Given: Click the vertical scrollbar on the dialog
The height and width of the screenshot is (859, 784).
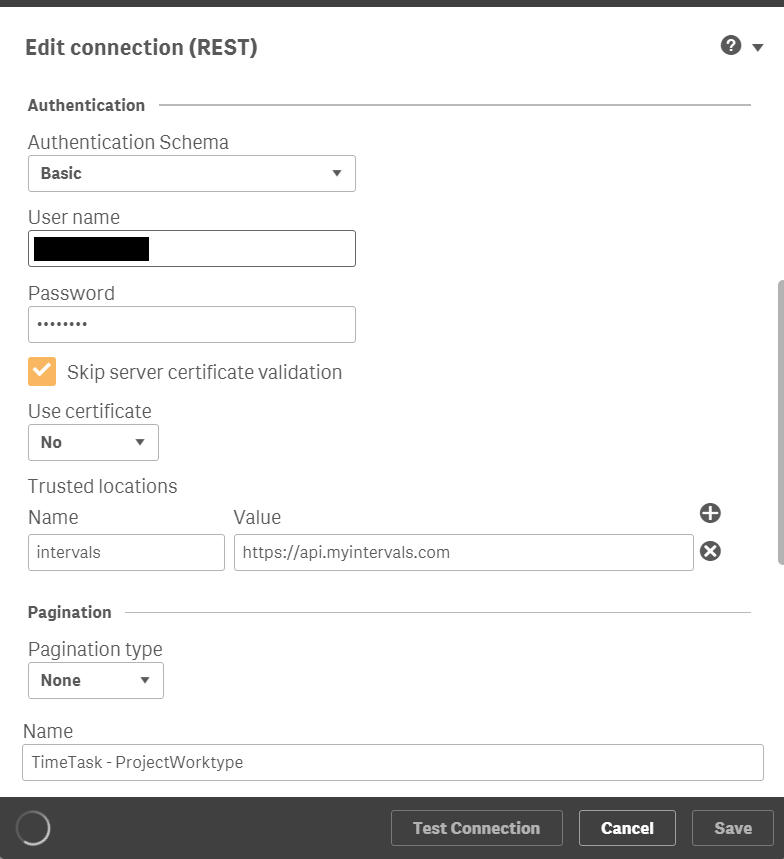Looking at the screenshot, I should (x=779, y=420).
